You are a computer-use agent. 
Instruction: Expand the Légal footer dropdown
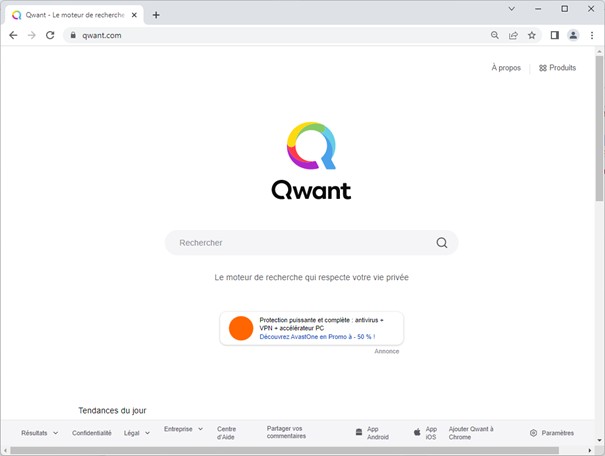coord(137,433)
